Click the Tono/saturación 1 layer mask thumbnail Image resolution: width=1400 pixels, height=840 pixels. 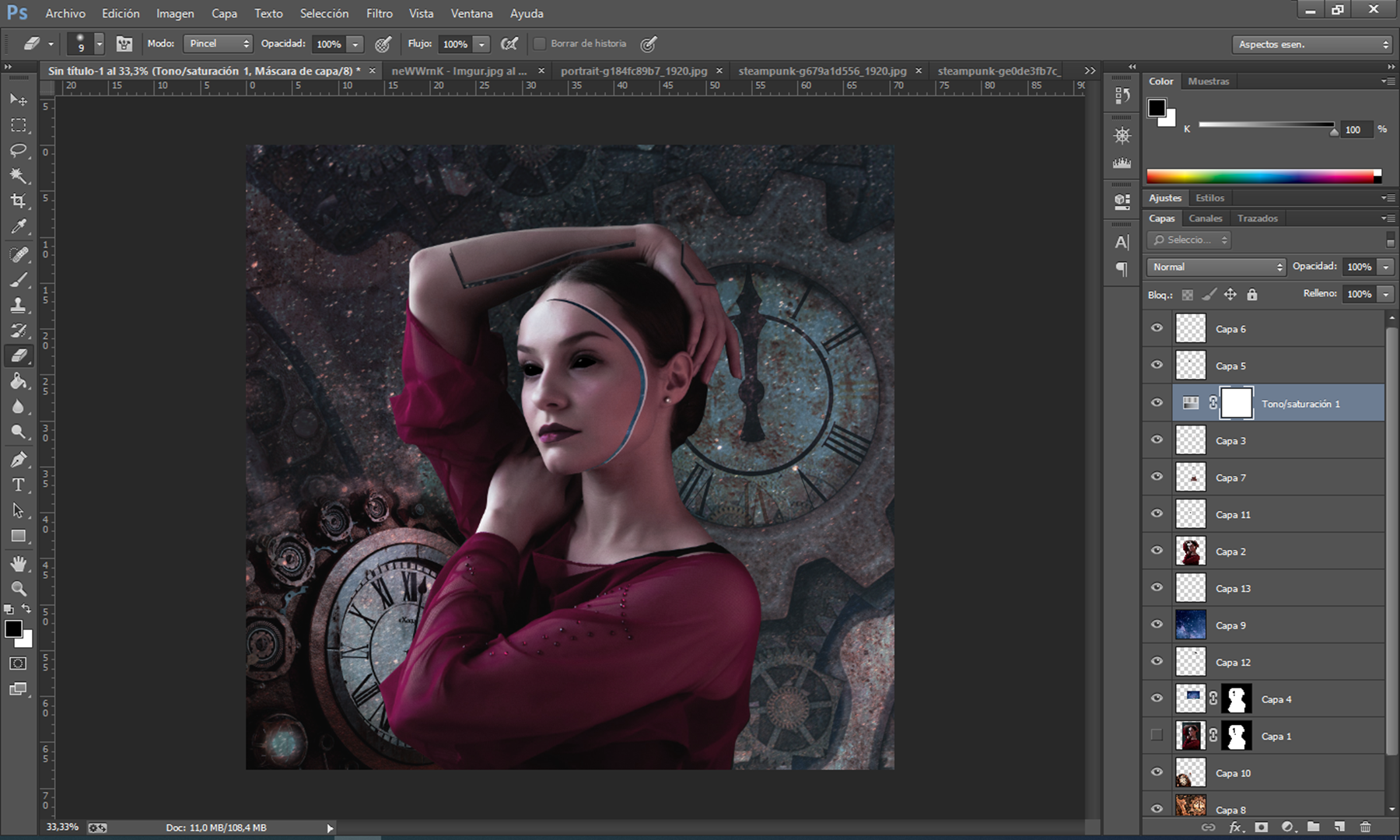(x=1237, y=403)
